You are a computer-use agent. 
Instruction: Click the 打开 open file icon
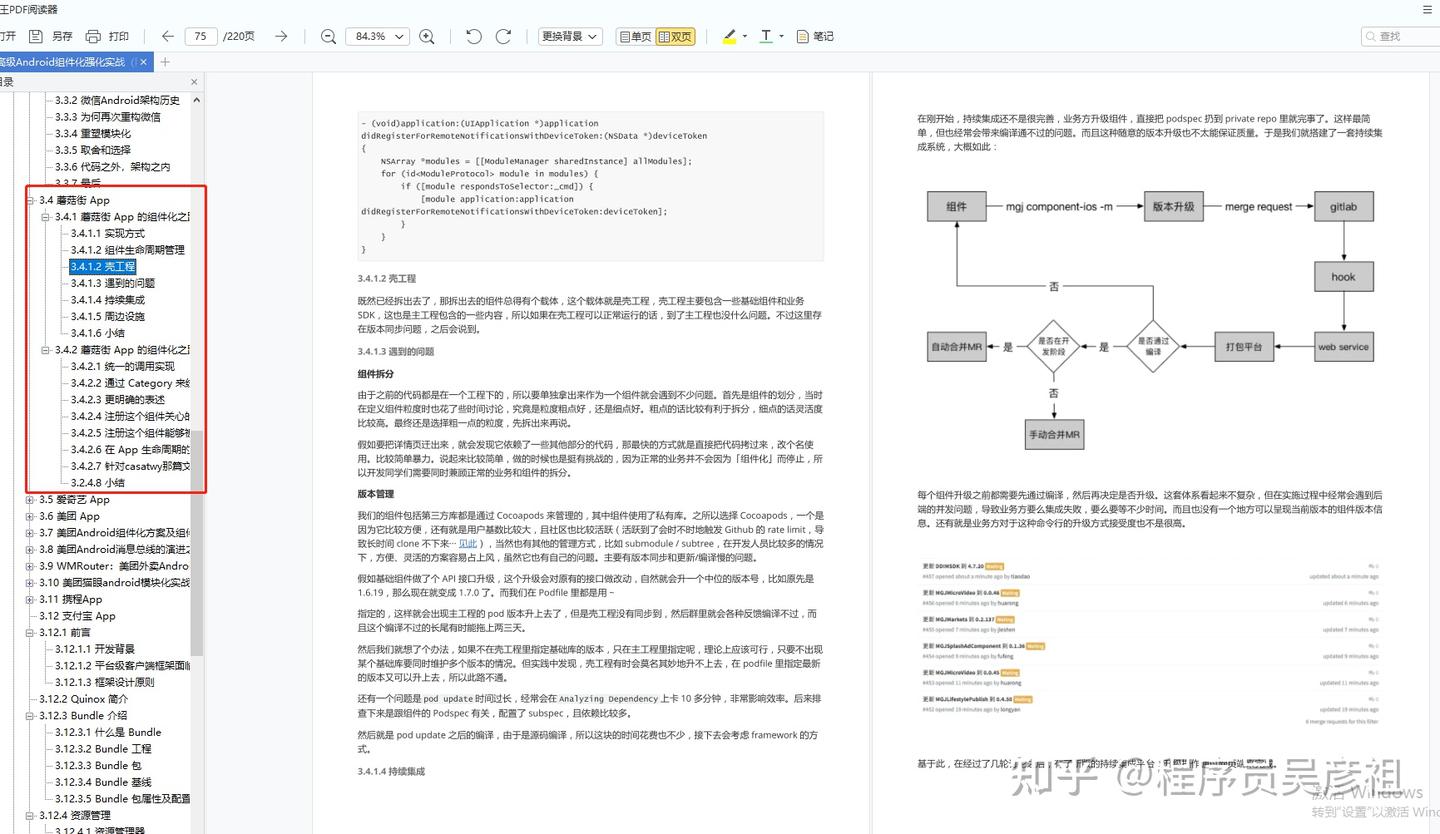point(10,36)
